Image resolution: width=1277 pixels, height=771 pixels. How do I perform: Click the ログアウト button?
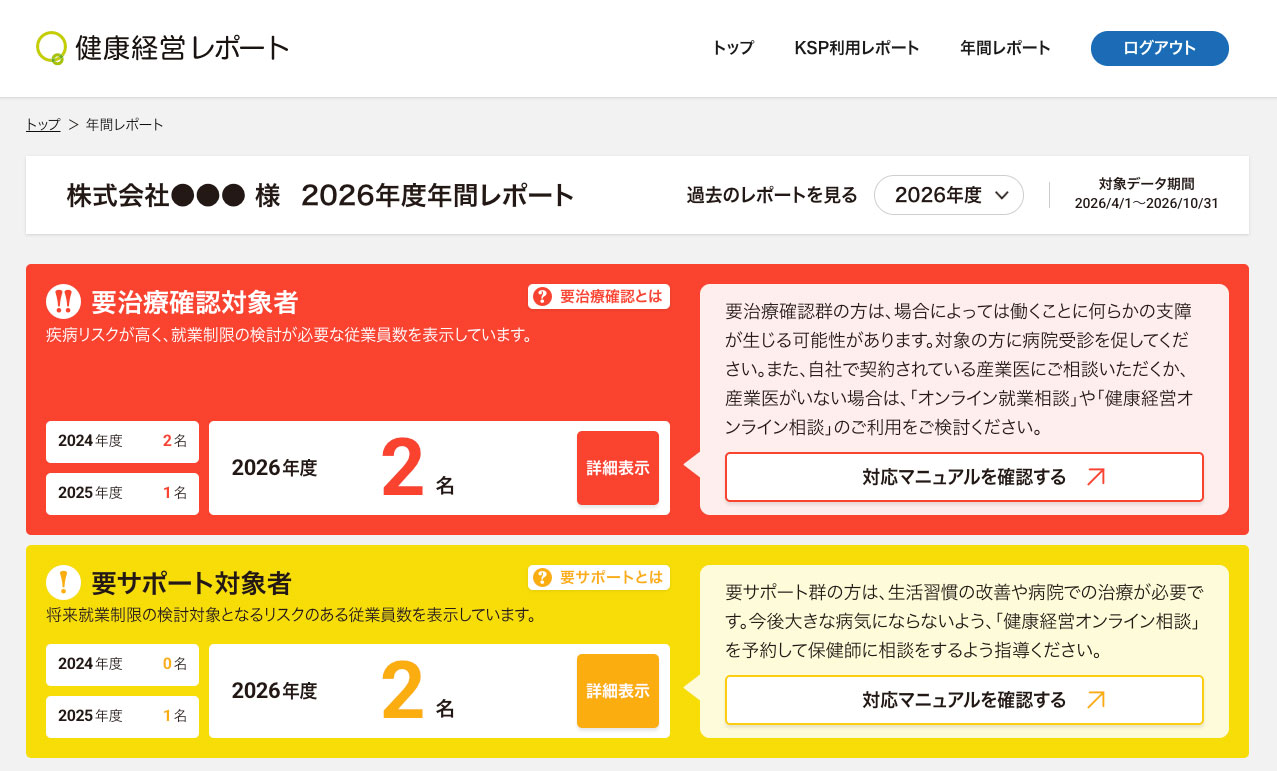coord(1159,48)
